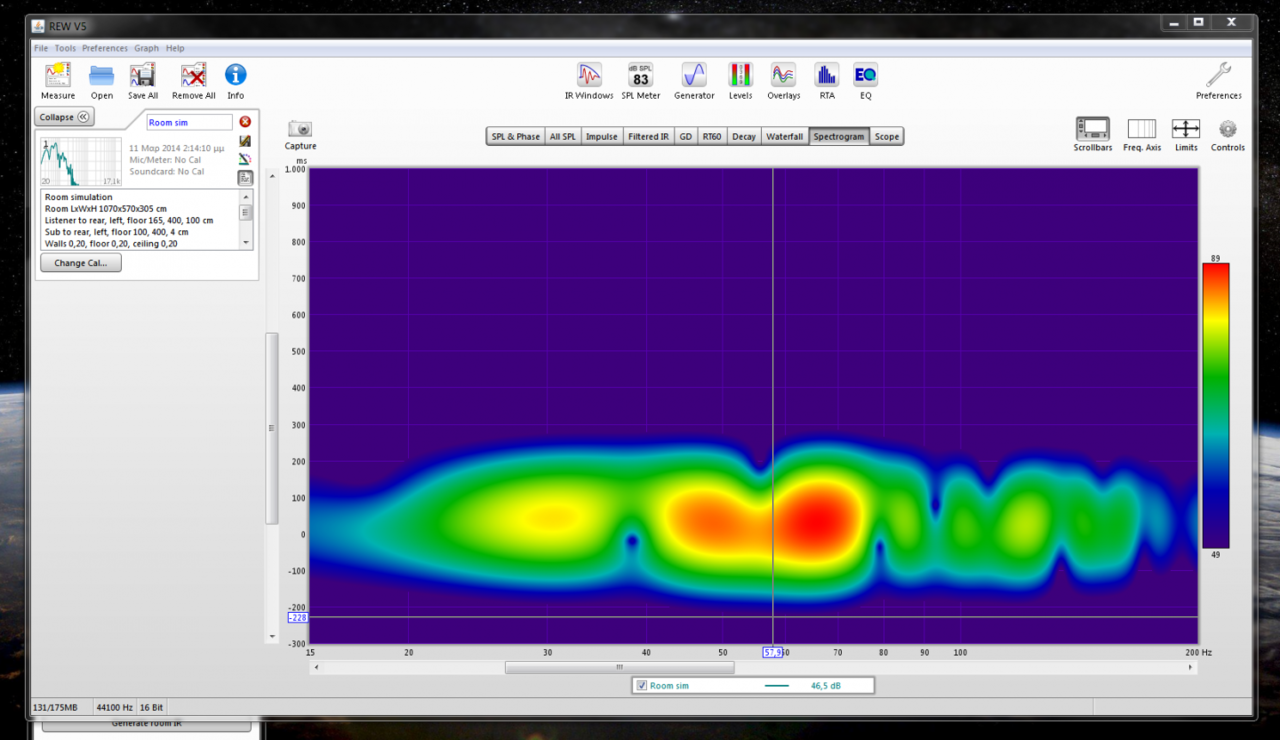Image resolution: width=1280 pixels, height=740 pixels.
Task: Click the notes box scroll-up arrow
Action: (x=246, y=197)
